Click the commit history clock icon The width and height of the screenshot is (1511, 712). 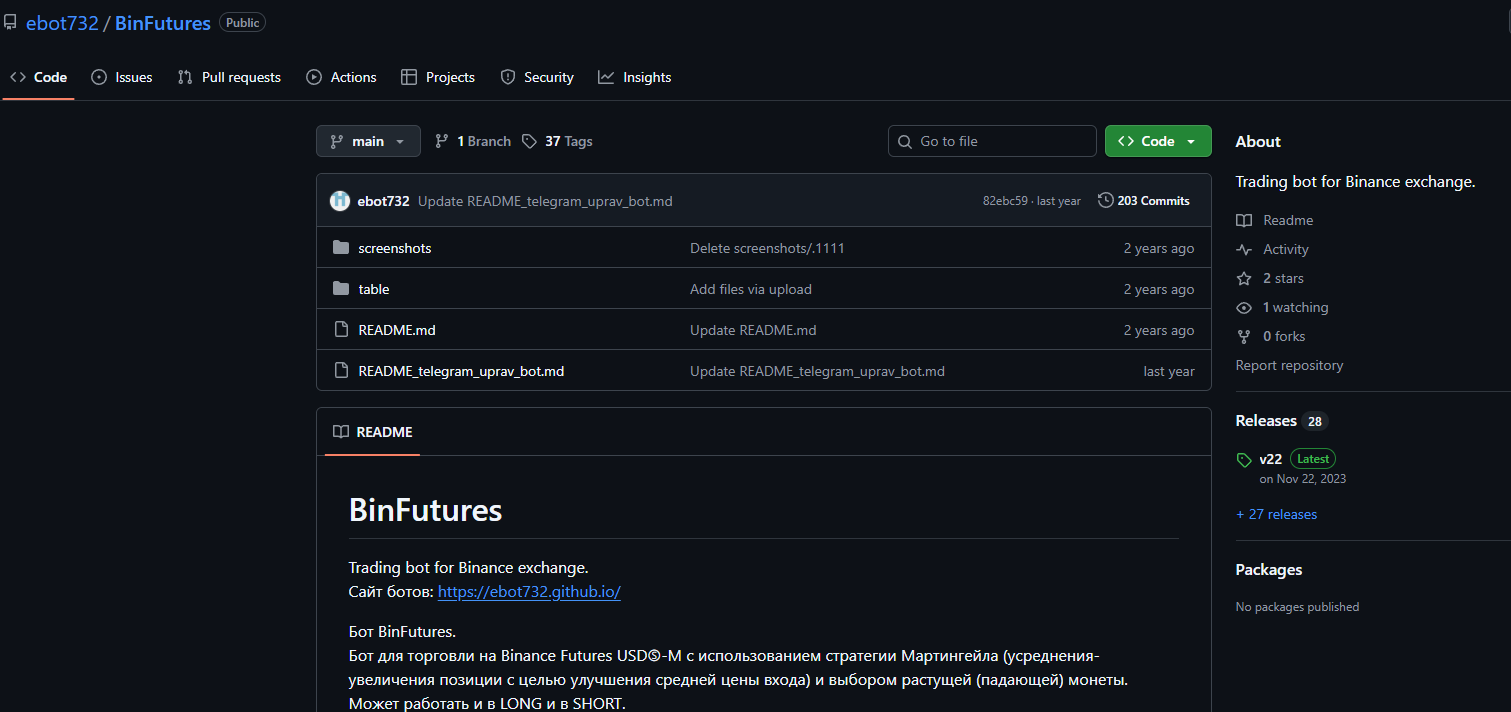(x=1105, y=200)
